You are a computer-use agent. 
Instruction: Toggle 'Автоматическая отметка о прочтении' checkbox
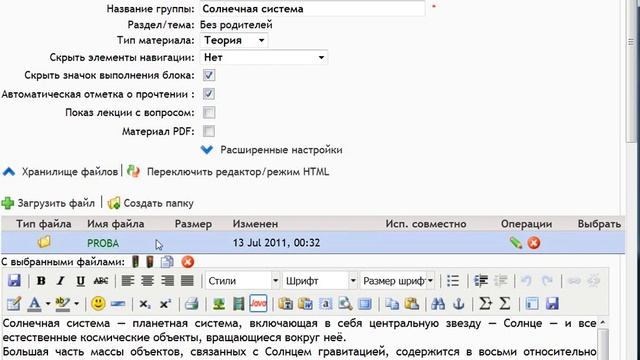[x=209, y=94]
